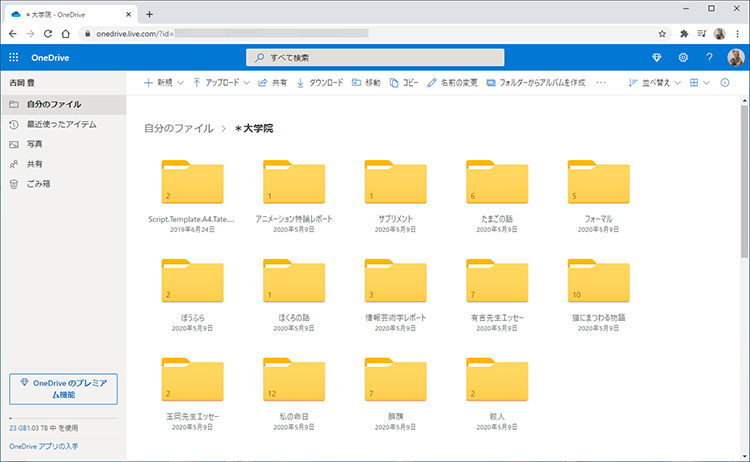
Task: Open the app launcher waffle icon
Action: tap(14, 57)
